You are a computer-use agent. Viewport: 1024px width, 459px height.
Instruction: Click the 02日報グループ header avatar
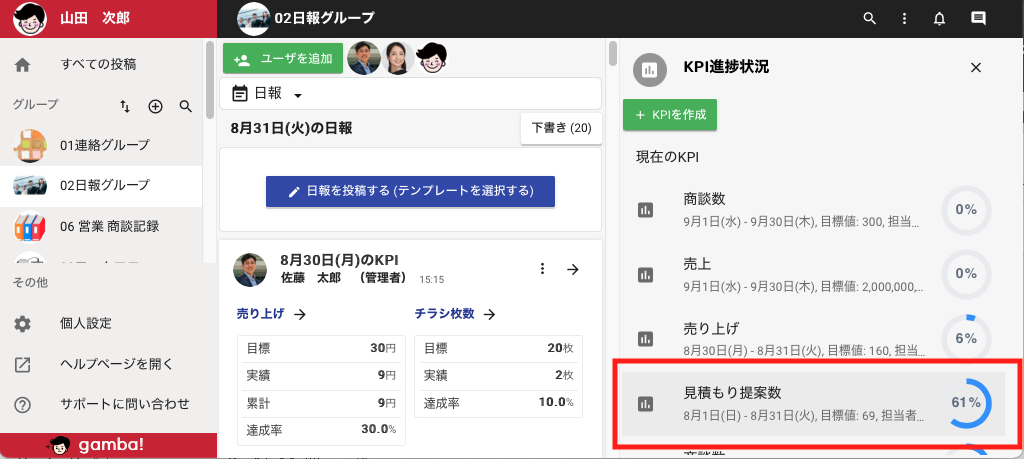(x=253, y=18)
